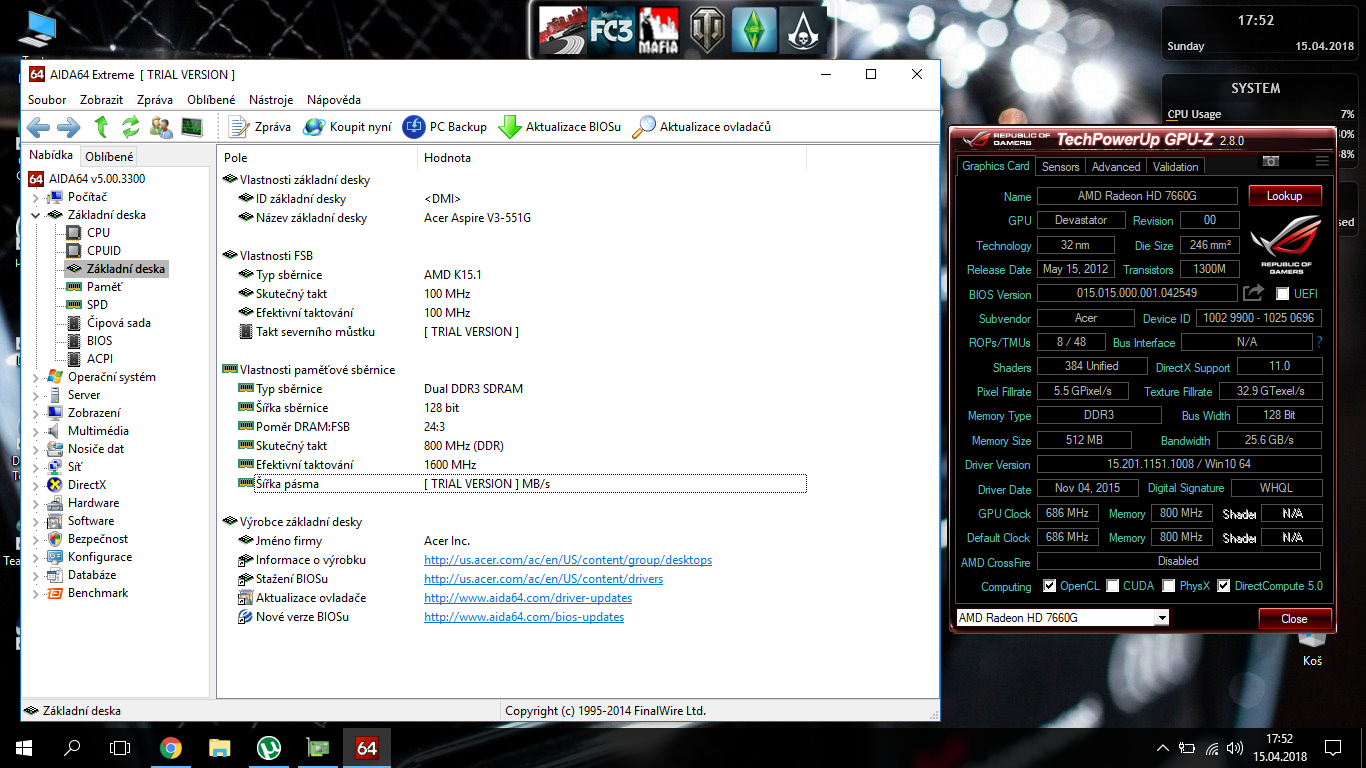Expand the Operační systém tree node
The image size is (1366, 768).
pos(36,377)
